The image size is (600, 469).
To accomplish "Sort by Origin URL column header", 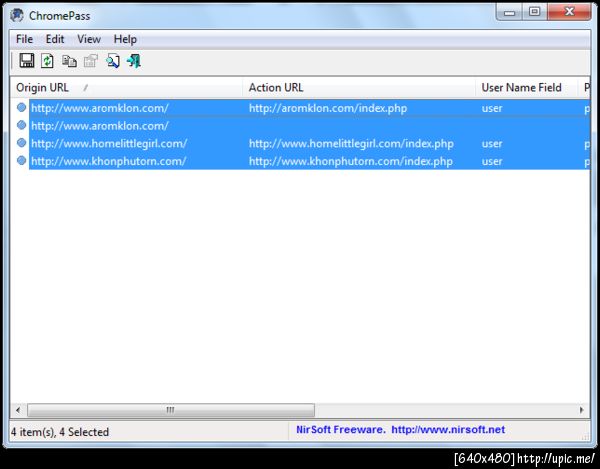I will tap(126, 88).
